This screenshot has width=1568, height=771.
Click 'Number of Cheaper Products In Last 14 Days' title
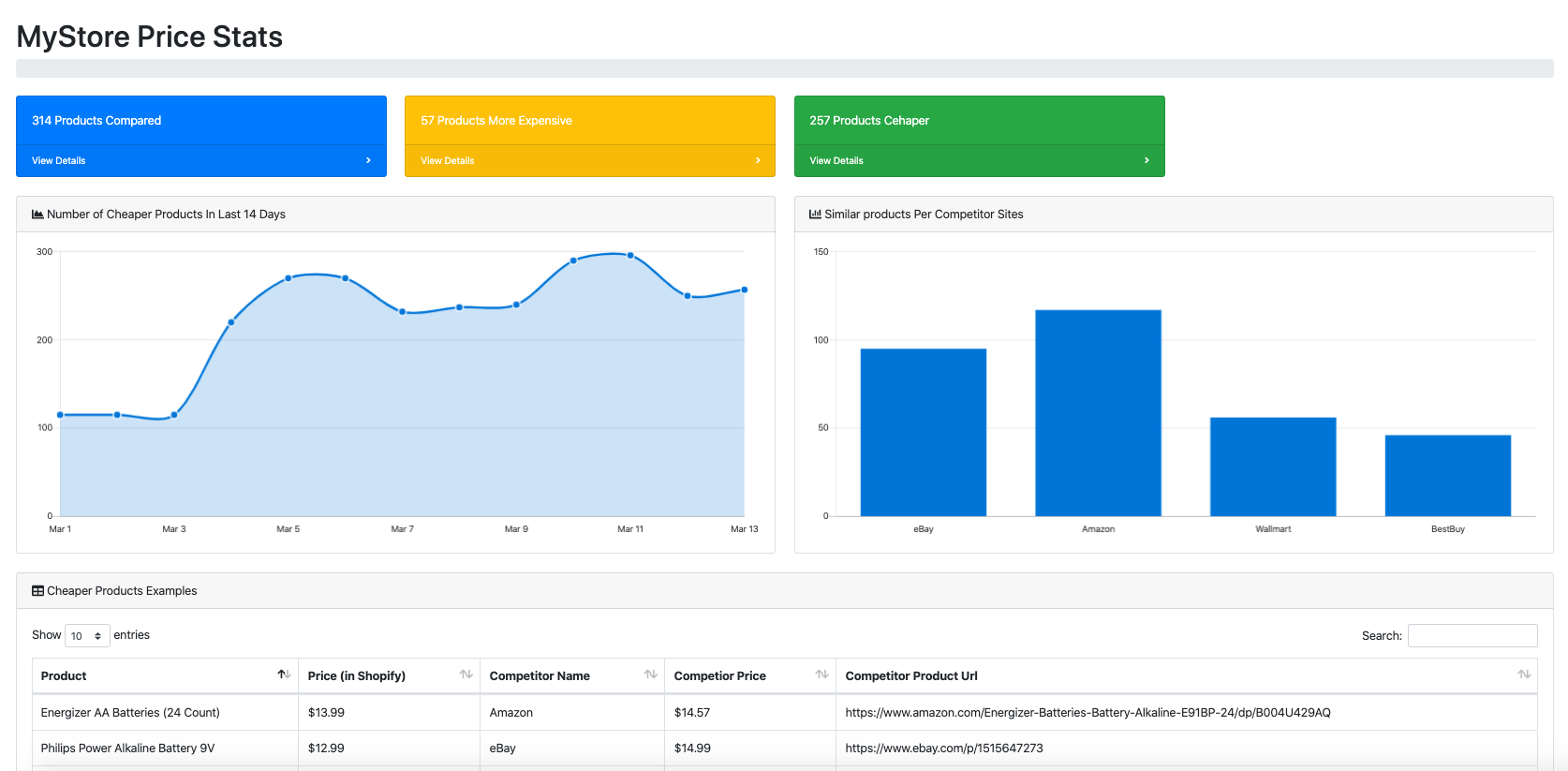coord(166,215)
